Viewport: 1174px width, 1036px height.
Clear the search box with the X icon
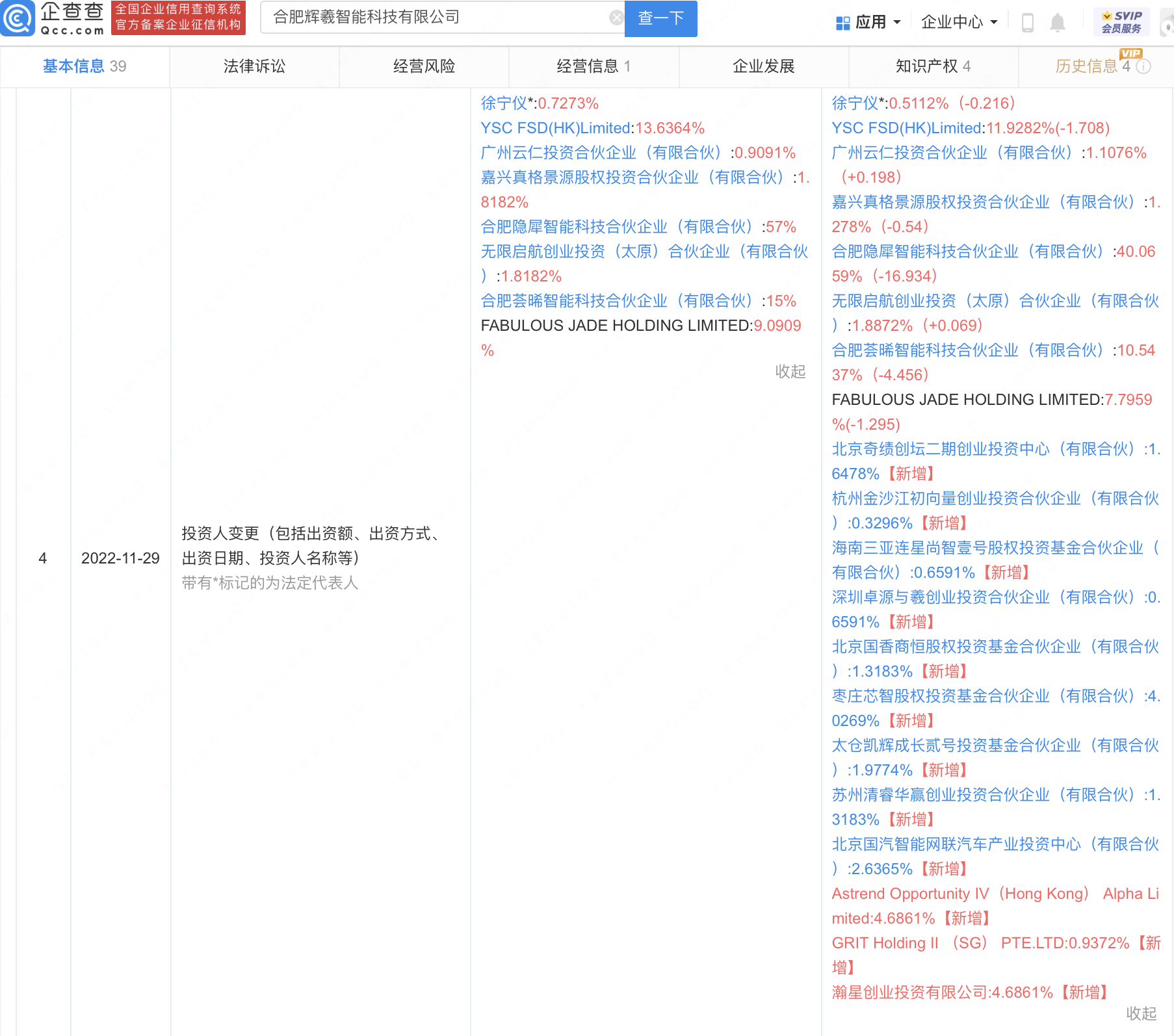tap(616, 18)
